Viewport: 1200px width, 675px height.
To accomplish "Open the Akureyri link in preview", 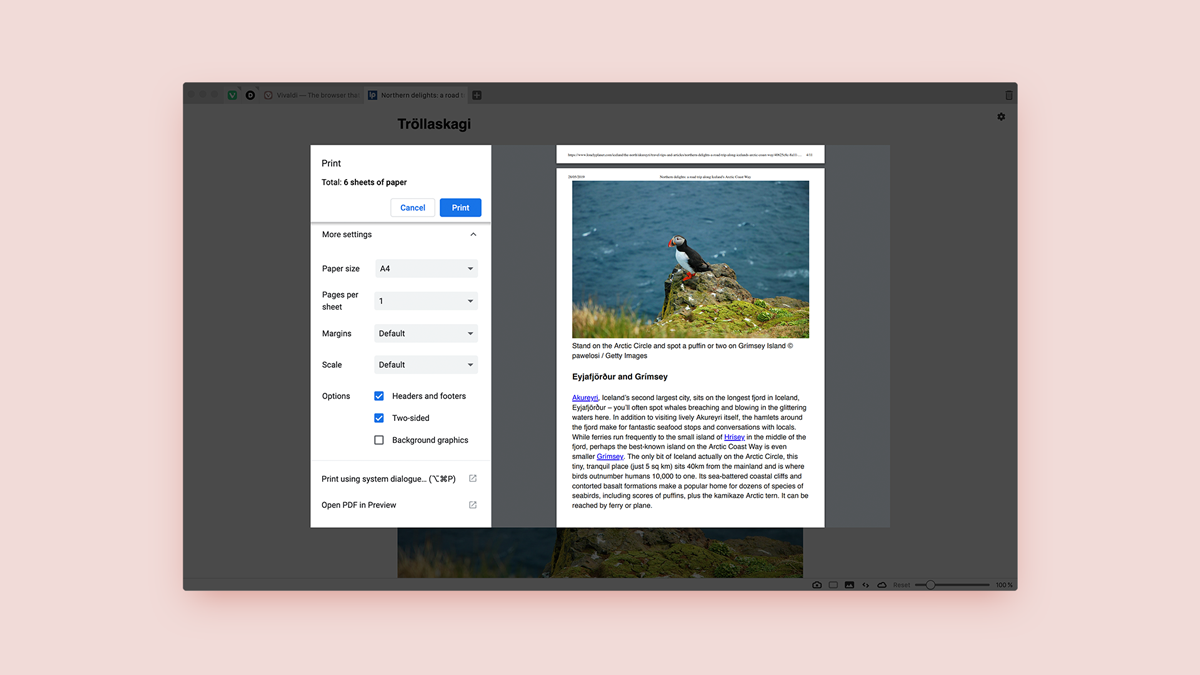I will 585,398.
